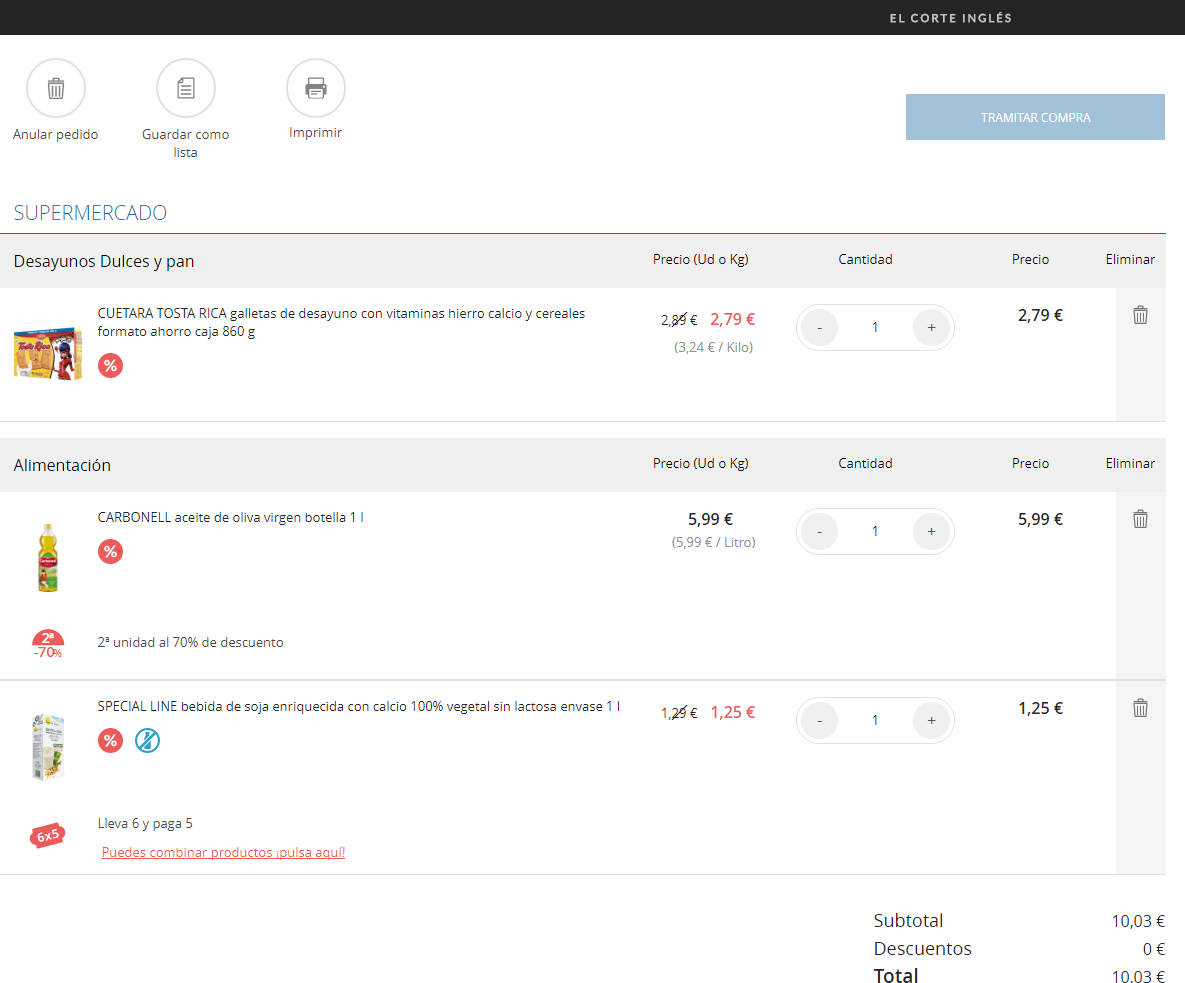Decrease quantity of Cuetara Tosta Rica
1185x983 pixels.
[820, 327]
